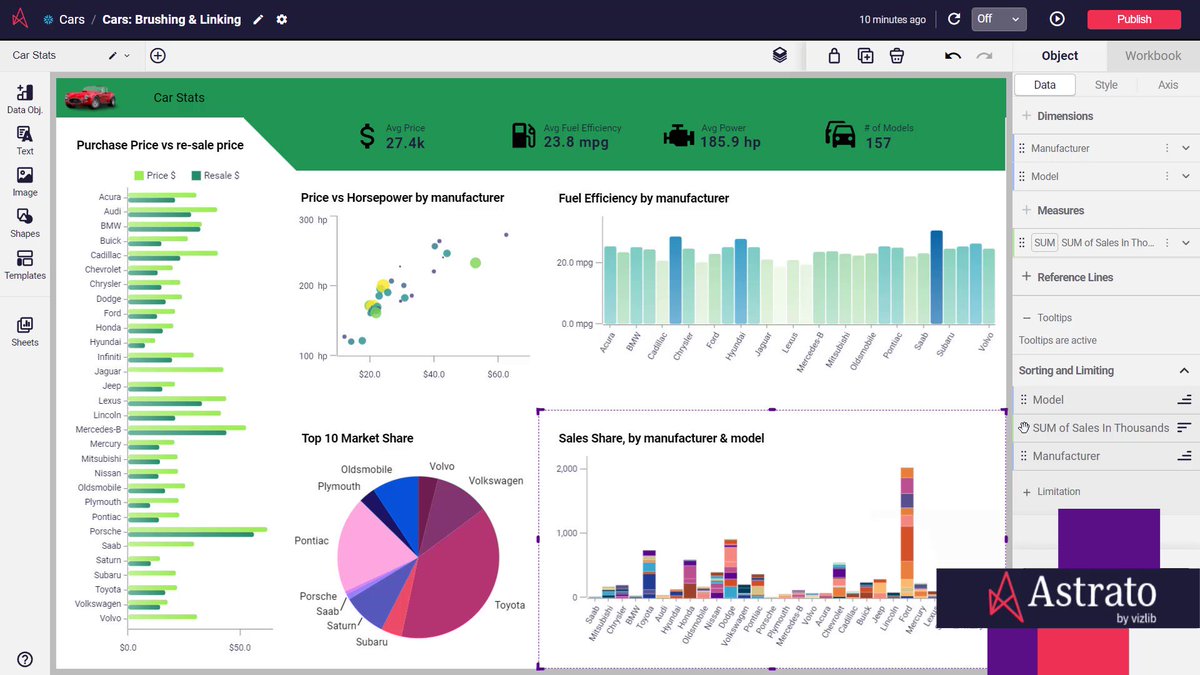Click the delete trash icon
This screenshot has height=675, width=1200.
(x=897, y=55)
